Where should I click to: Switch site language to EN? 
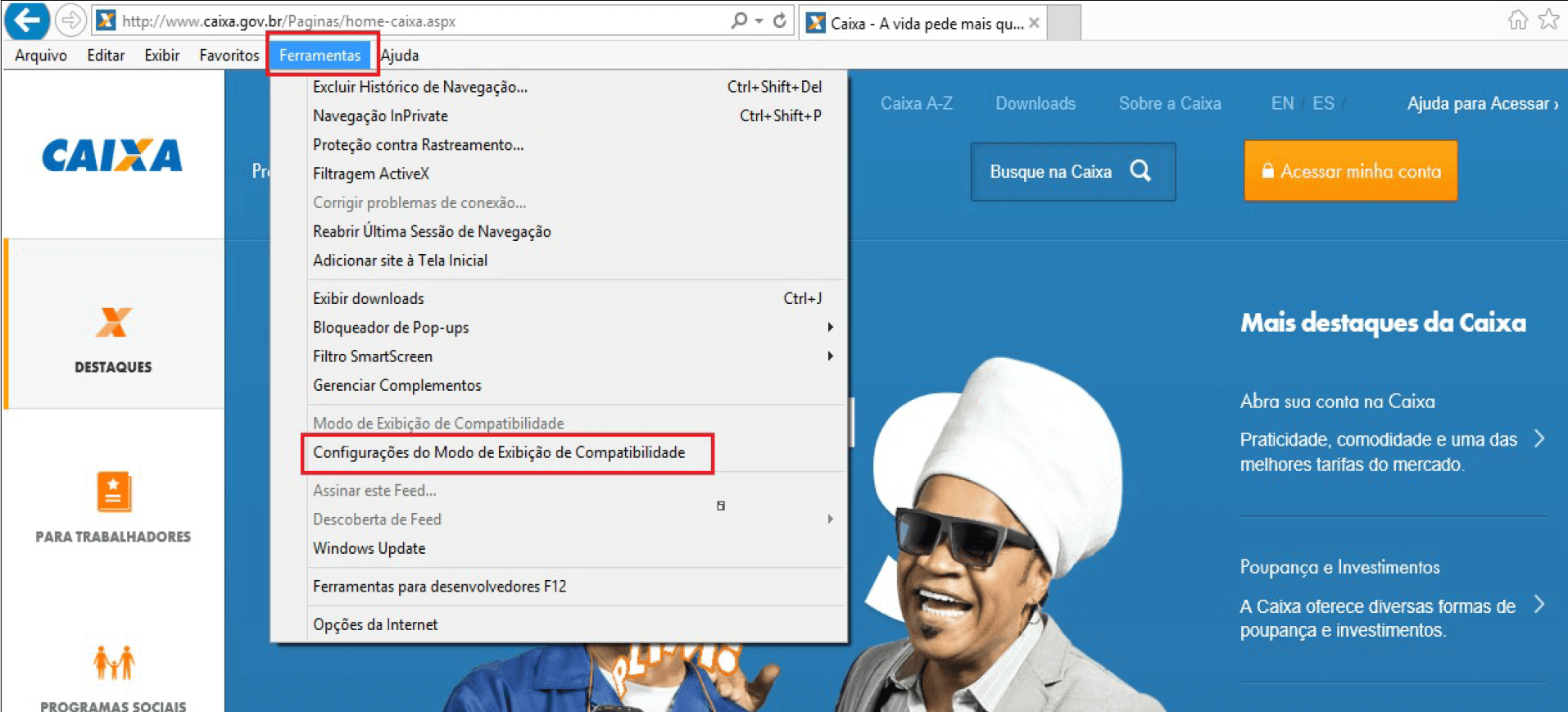pos(1283,103)
